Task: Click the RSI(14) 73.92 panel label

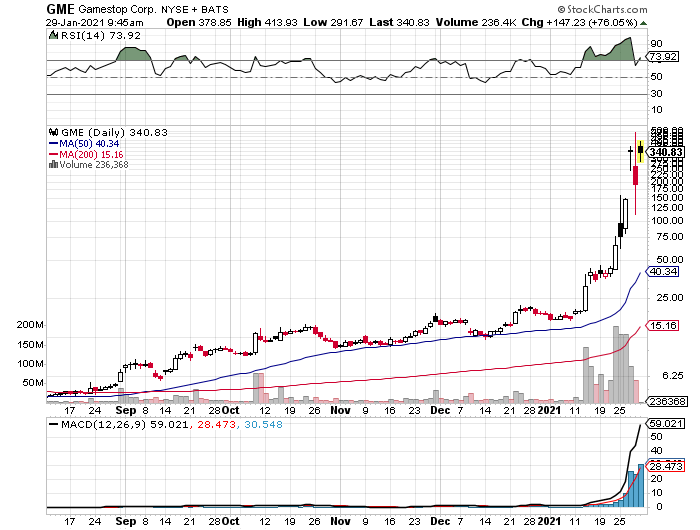Action: [100, 35]
